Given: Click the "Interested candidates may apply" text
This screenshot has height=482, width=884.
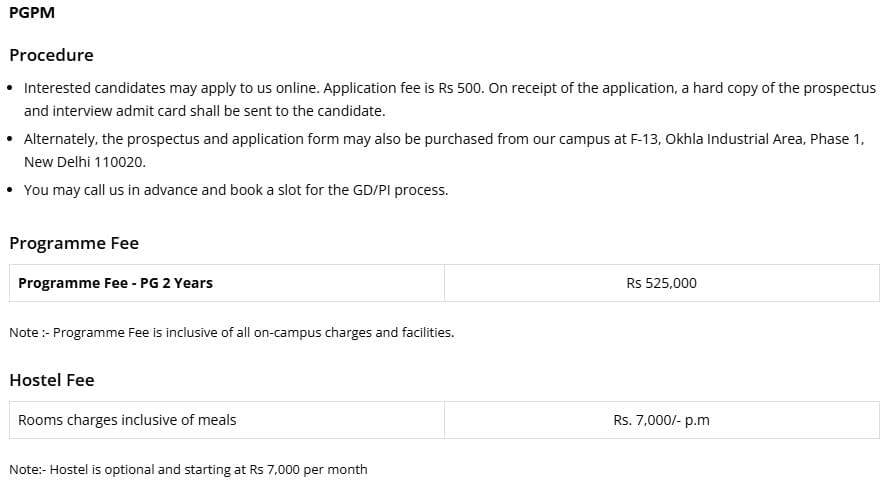Looking at the screenshot, I should [x=127, y=88].
